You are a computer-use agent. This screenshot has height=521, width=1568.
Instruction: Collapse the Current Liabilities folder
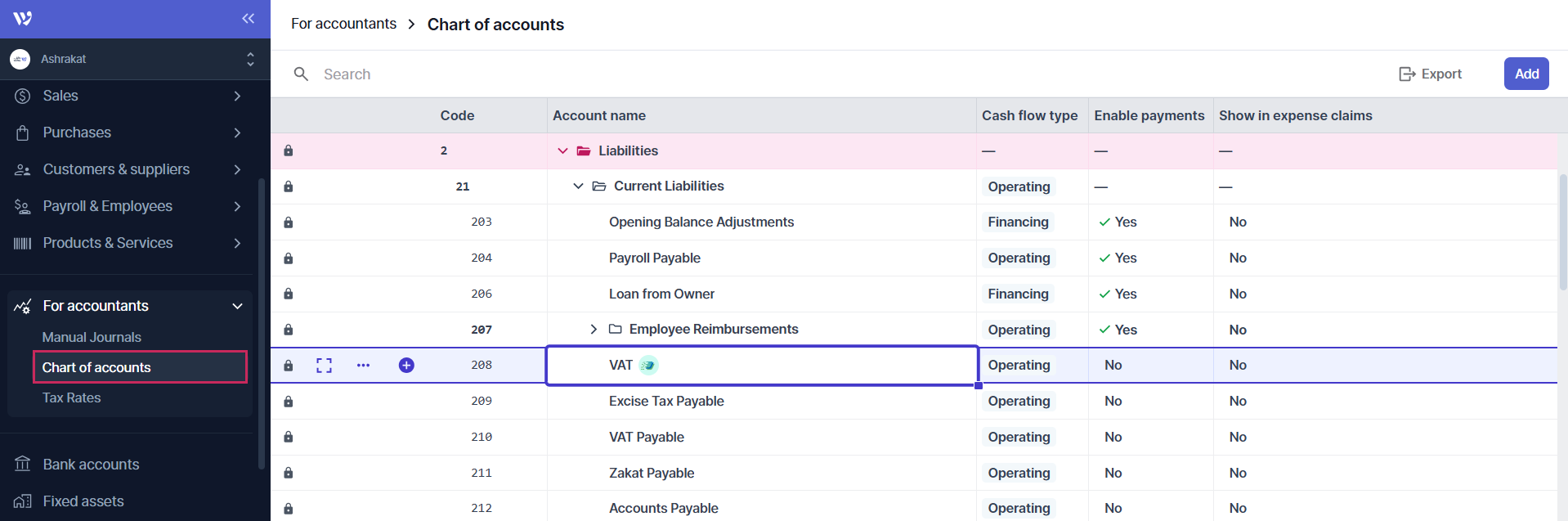click(x=578, y=186)
